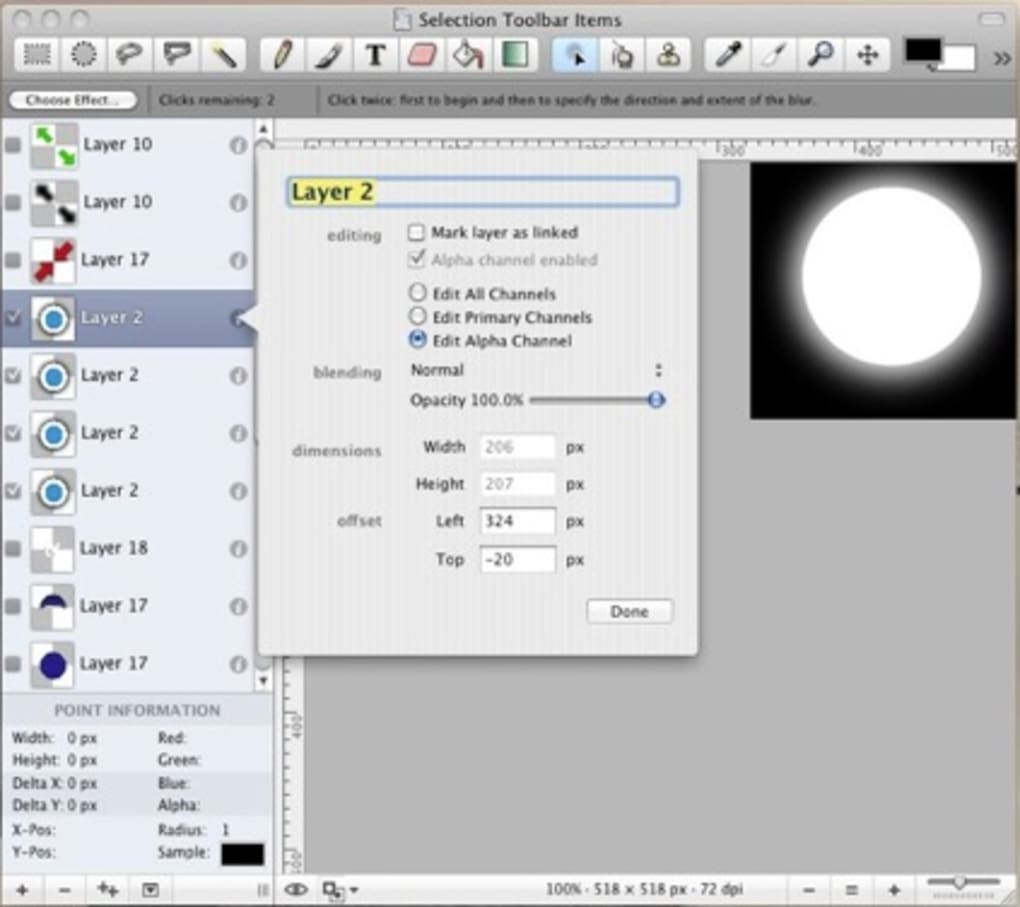Select the rectangular selection tool
This screenshot has height=907, width=1020.
[x=37, y=55]
